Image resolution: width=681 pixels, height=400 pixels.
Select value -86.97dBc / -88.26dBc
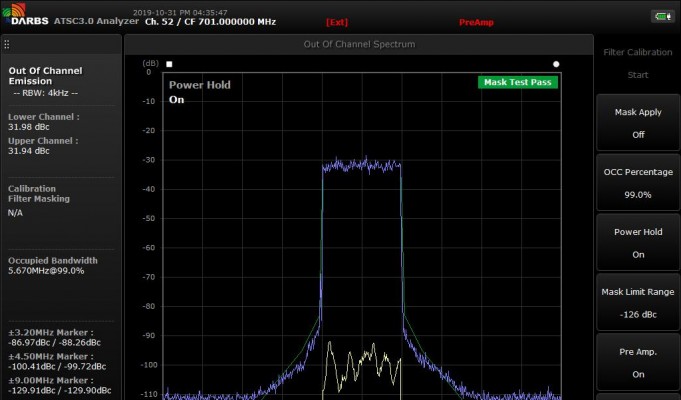[54, 343]
